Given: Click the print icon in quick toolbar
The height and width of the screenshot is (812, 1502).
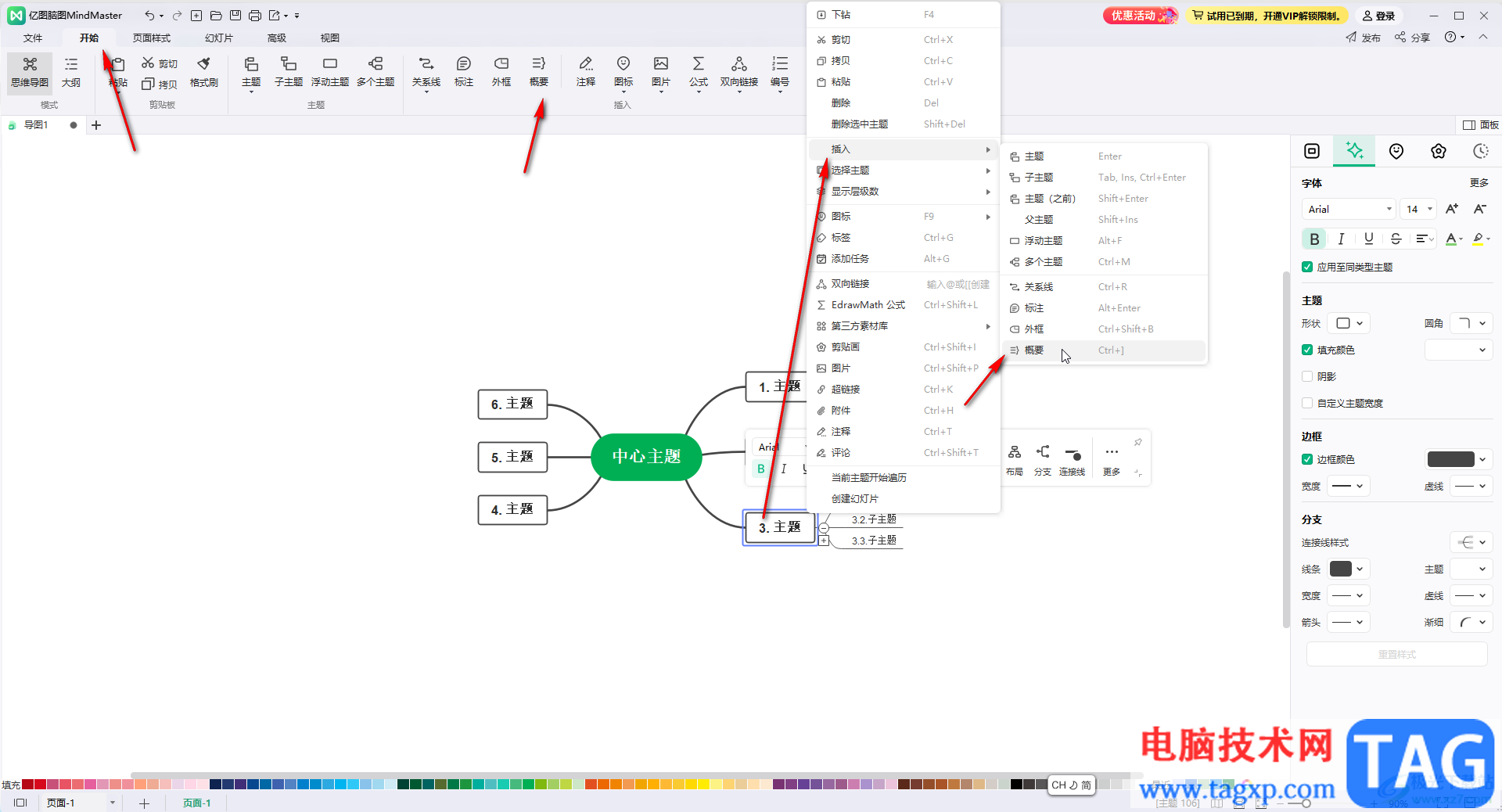Looking at the screenshot, I should tap(255, 16).
